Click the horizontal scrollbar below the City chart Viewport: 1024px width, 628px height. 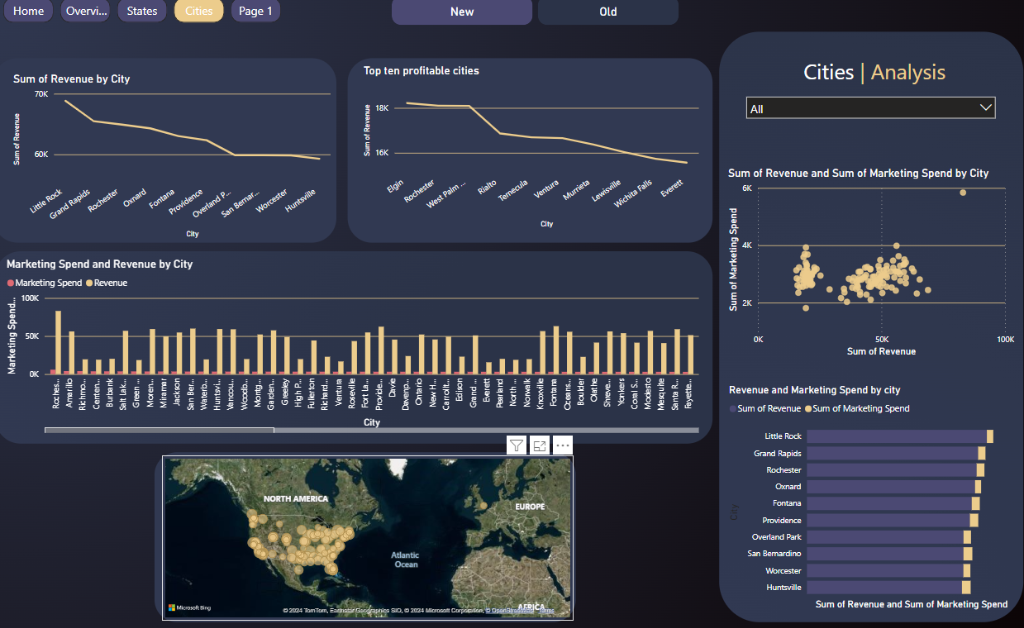tap(160, 429)
